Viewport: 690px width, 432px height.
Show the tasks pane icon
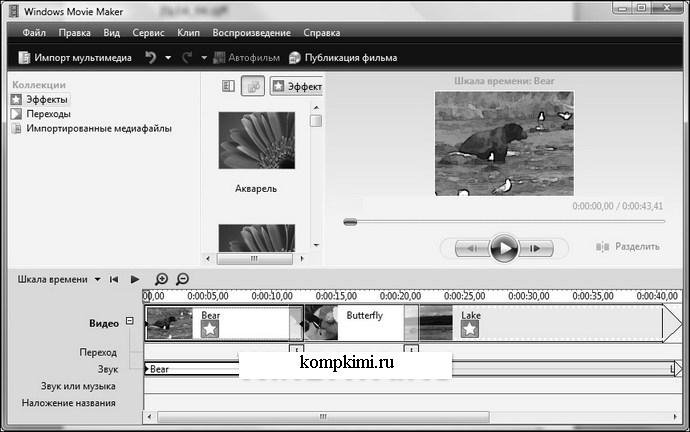tap(227, 87)
